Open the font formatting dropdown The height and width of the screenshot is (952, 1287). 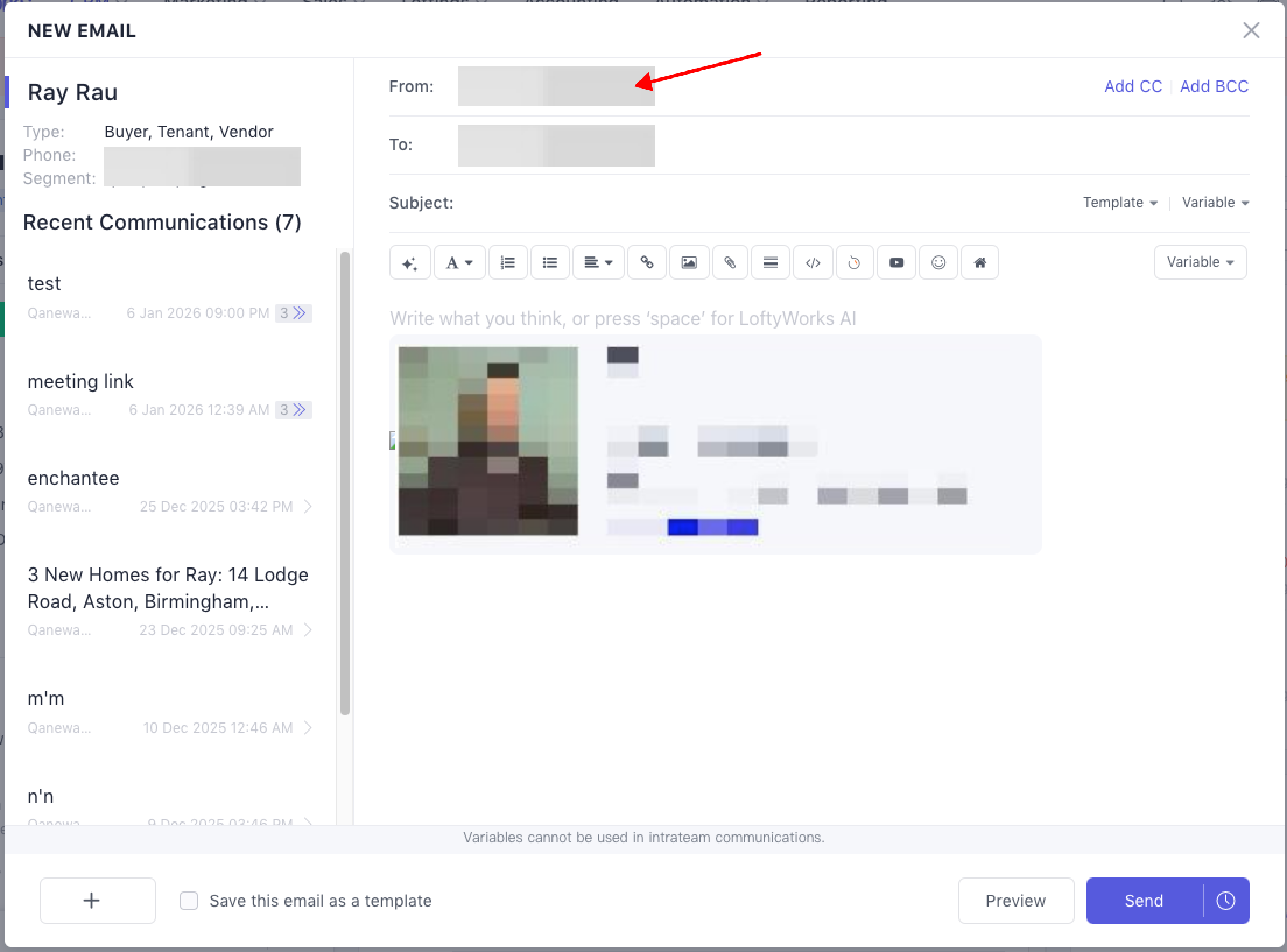459,263
